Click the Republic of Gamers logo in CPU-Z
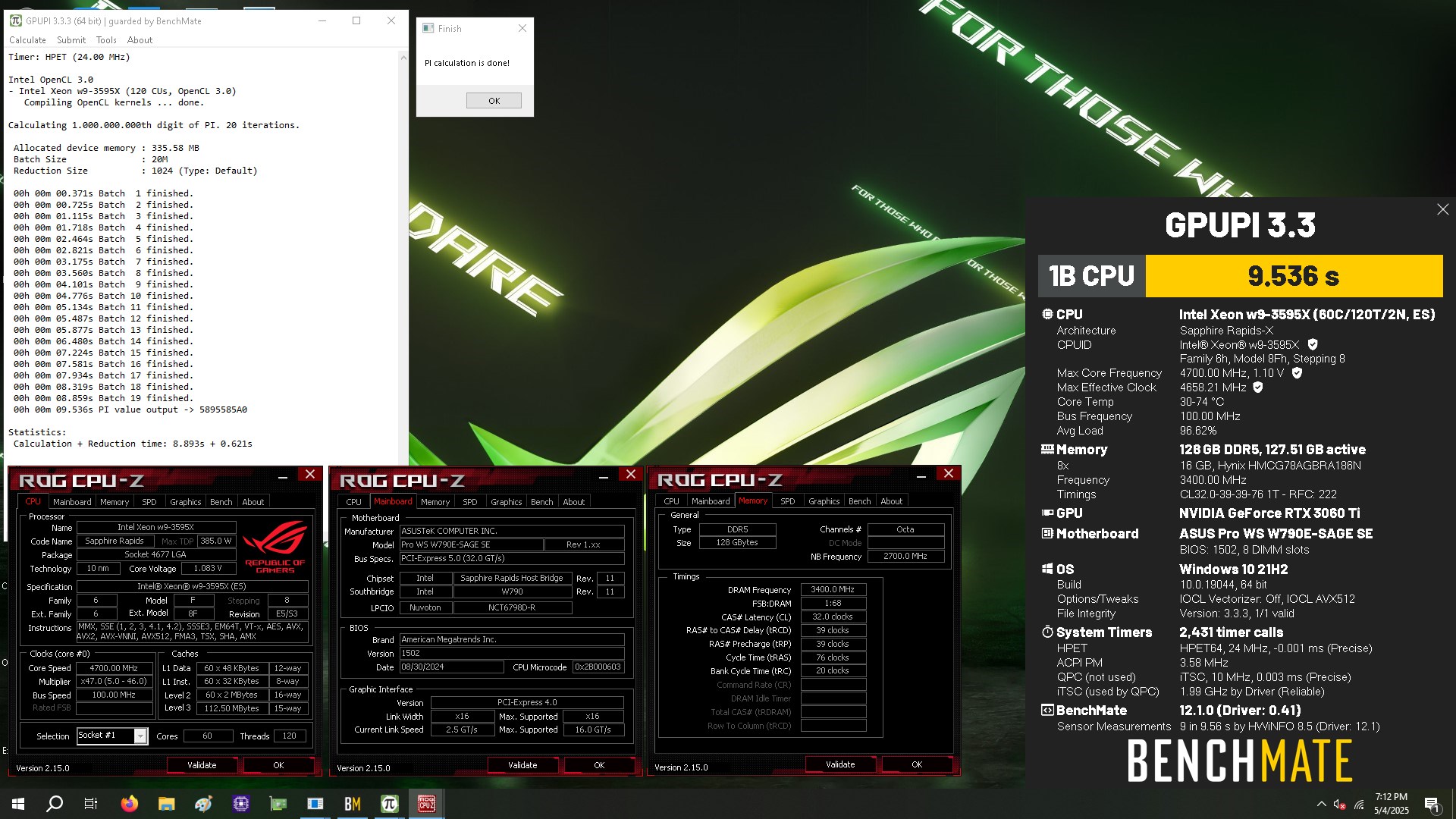Screen dimensions: 1456x819 click(275, 546)
